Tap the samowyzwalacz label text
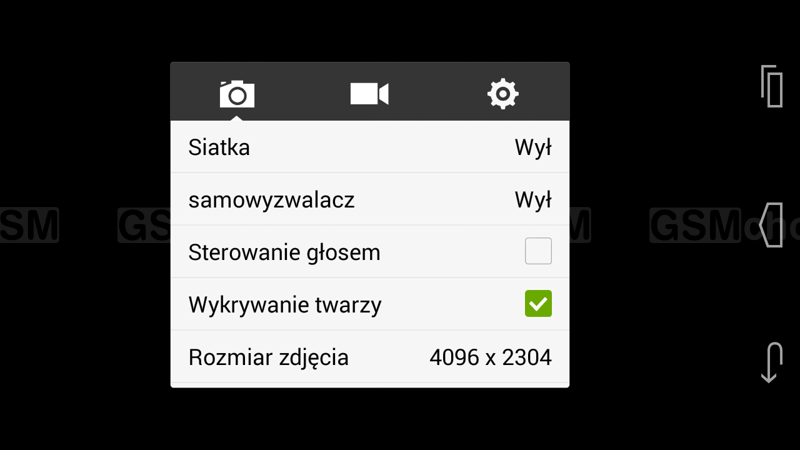Viewport: 800px width, 450px height. (271, 201)
